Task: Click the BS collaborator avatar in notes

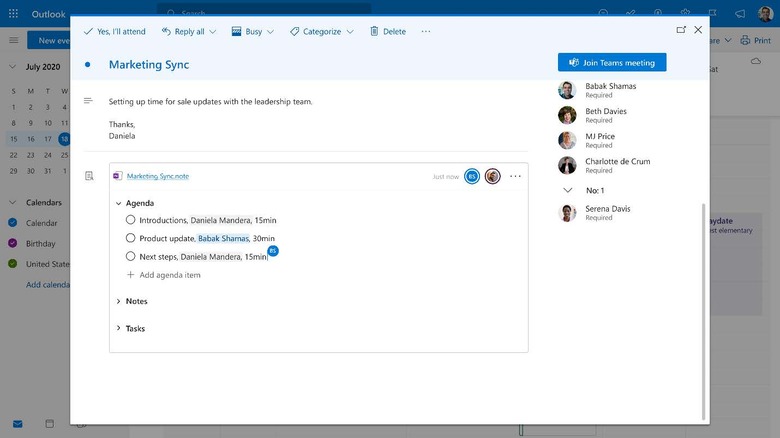Action: click(x=472, y=176)
